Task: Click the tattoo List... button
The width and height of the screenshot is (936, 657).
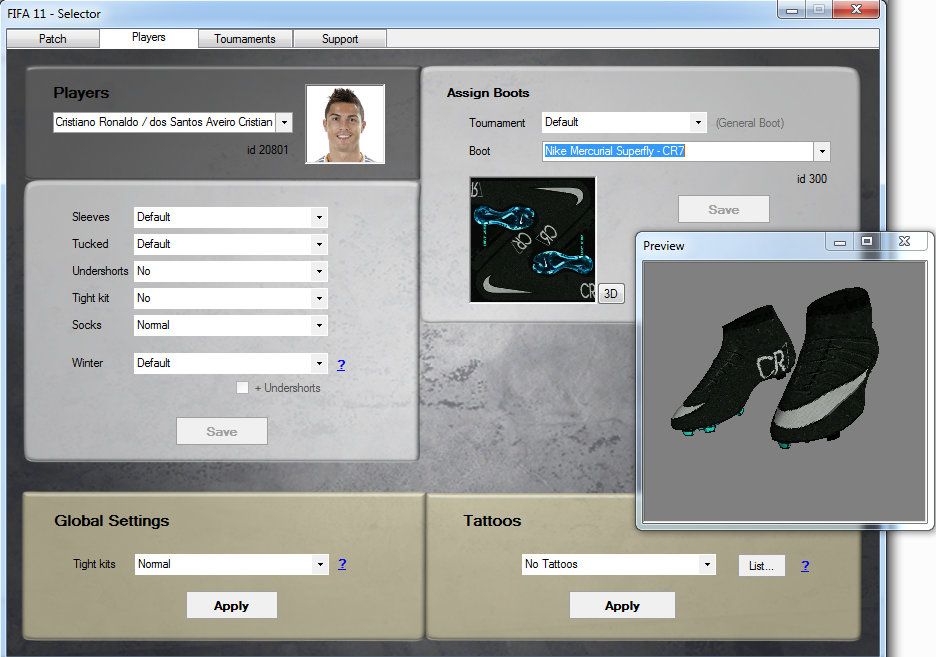Action: coord(762,565)
